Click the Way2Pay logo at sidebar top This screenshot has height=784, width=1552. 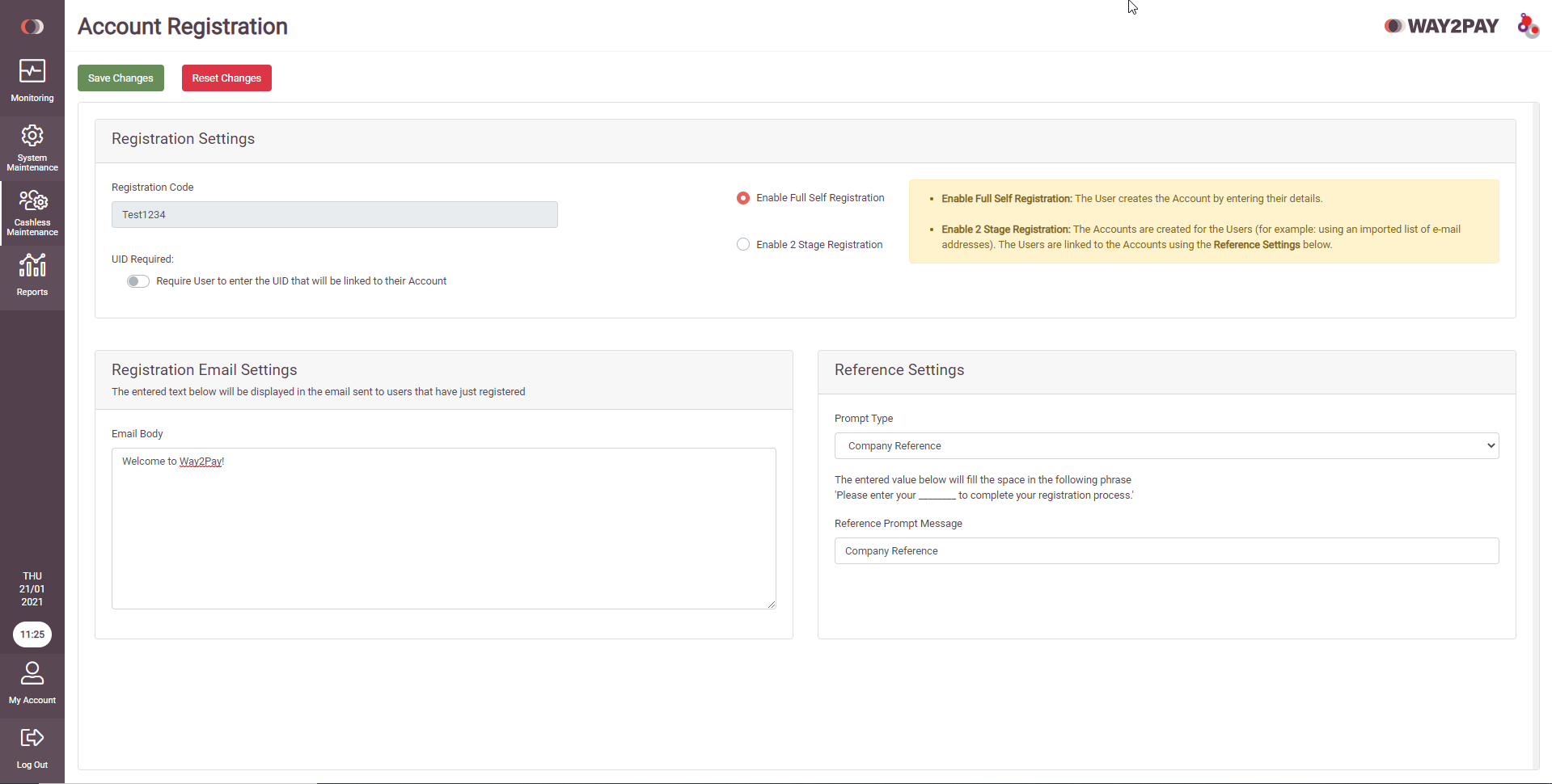[32, 27]
